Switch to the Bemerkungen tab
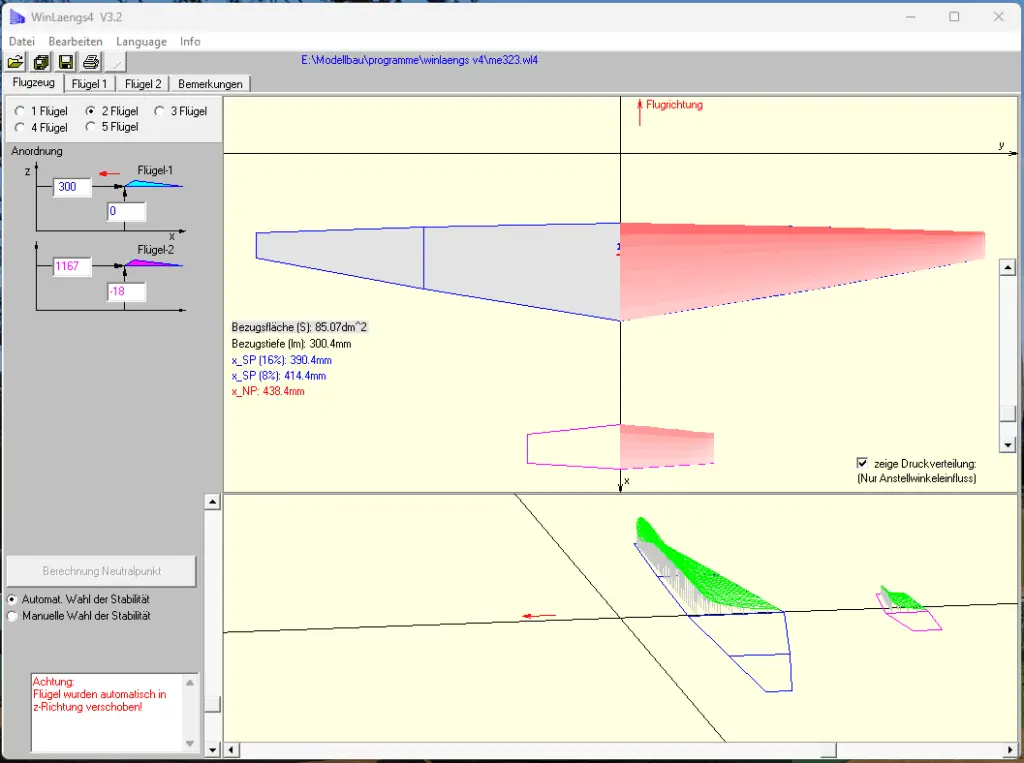The width and height of the screenshot is (1024, 763). coord(210,84)
